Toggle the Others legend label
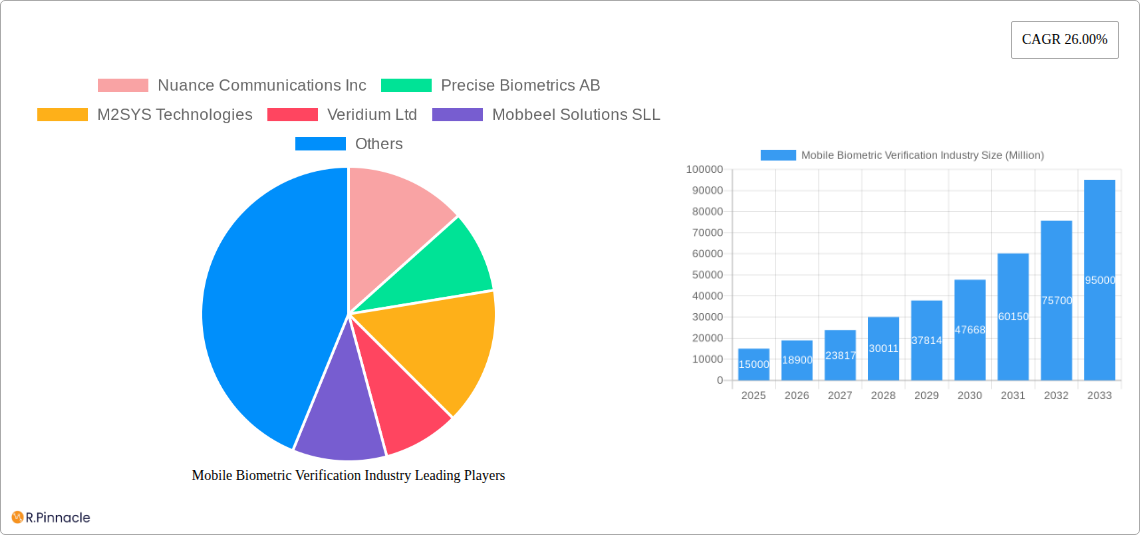The width and height of the screenshot is (1140, 535). tap(379, 144)
